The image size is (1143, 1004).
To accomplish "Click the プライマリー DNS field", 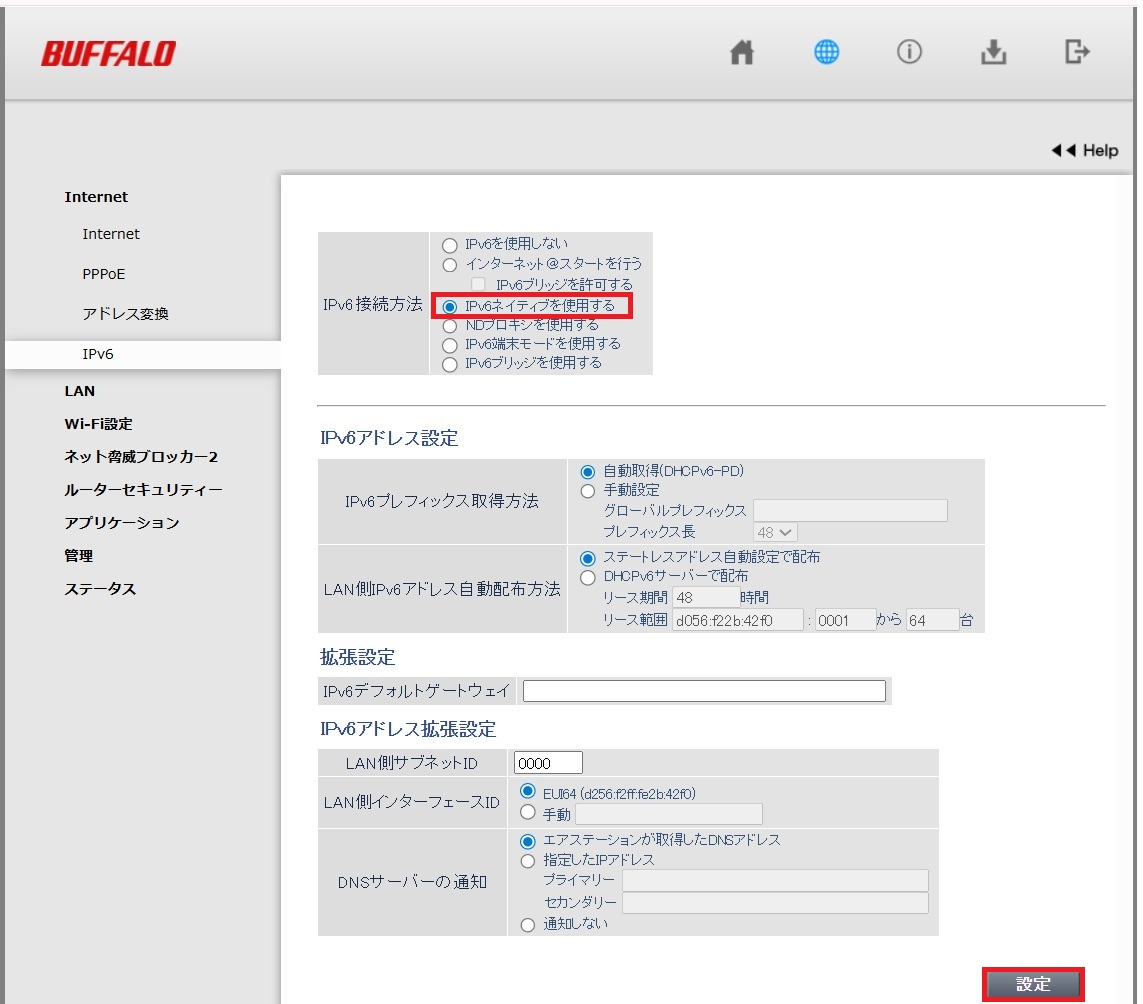I will point(775,880).
